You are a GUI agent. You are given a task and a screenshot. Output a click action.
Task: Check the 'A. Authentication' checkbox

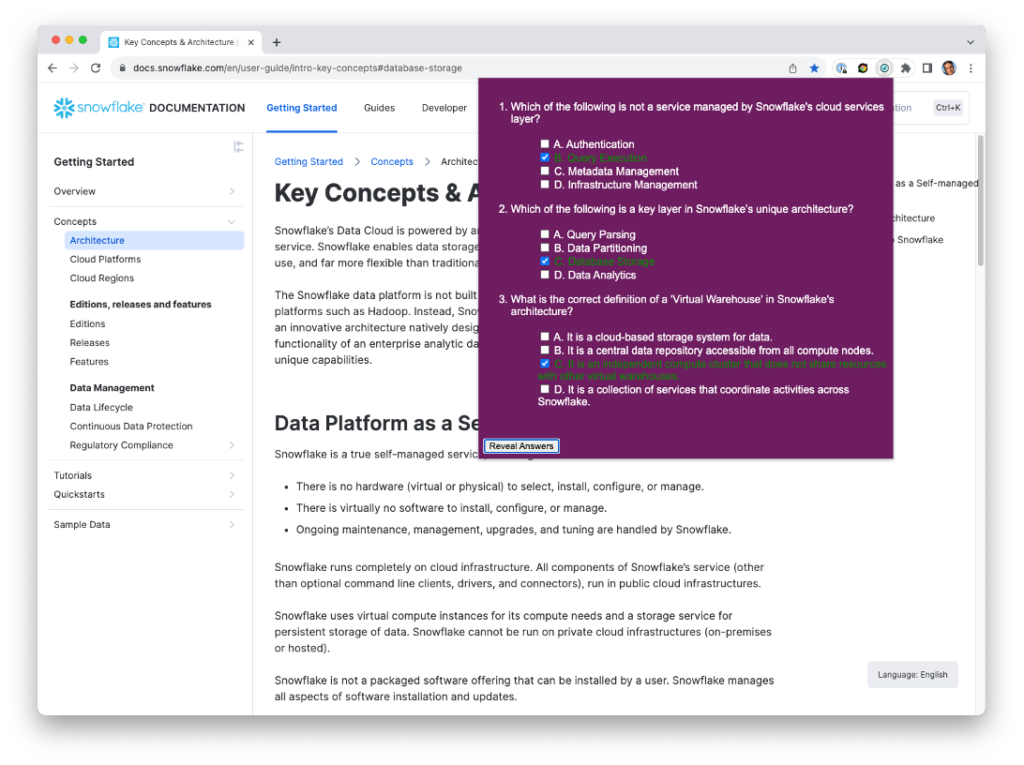point(545,144)
